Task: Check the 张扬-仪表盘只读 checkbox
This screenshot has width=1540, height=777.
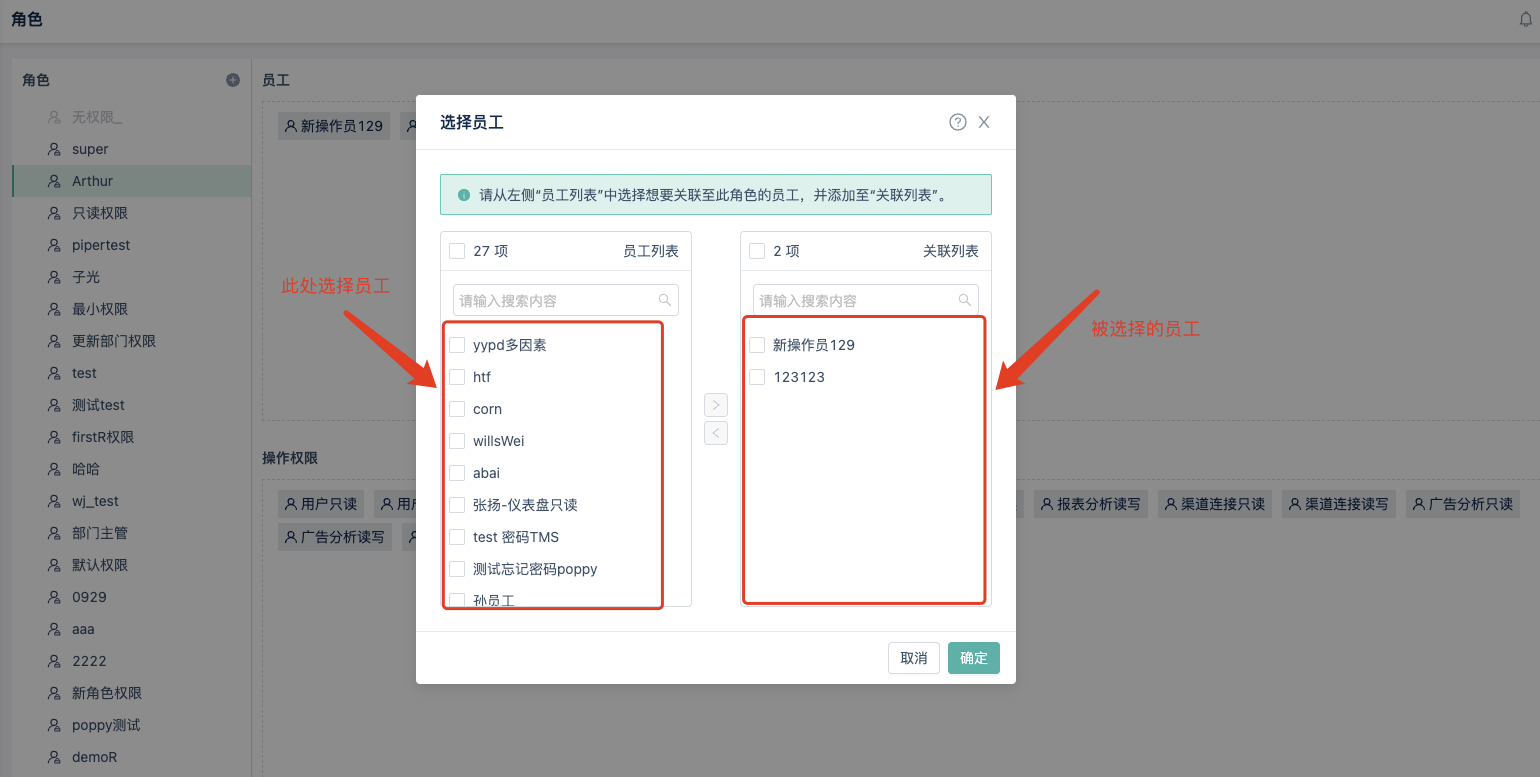Action: [457, 505]
